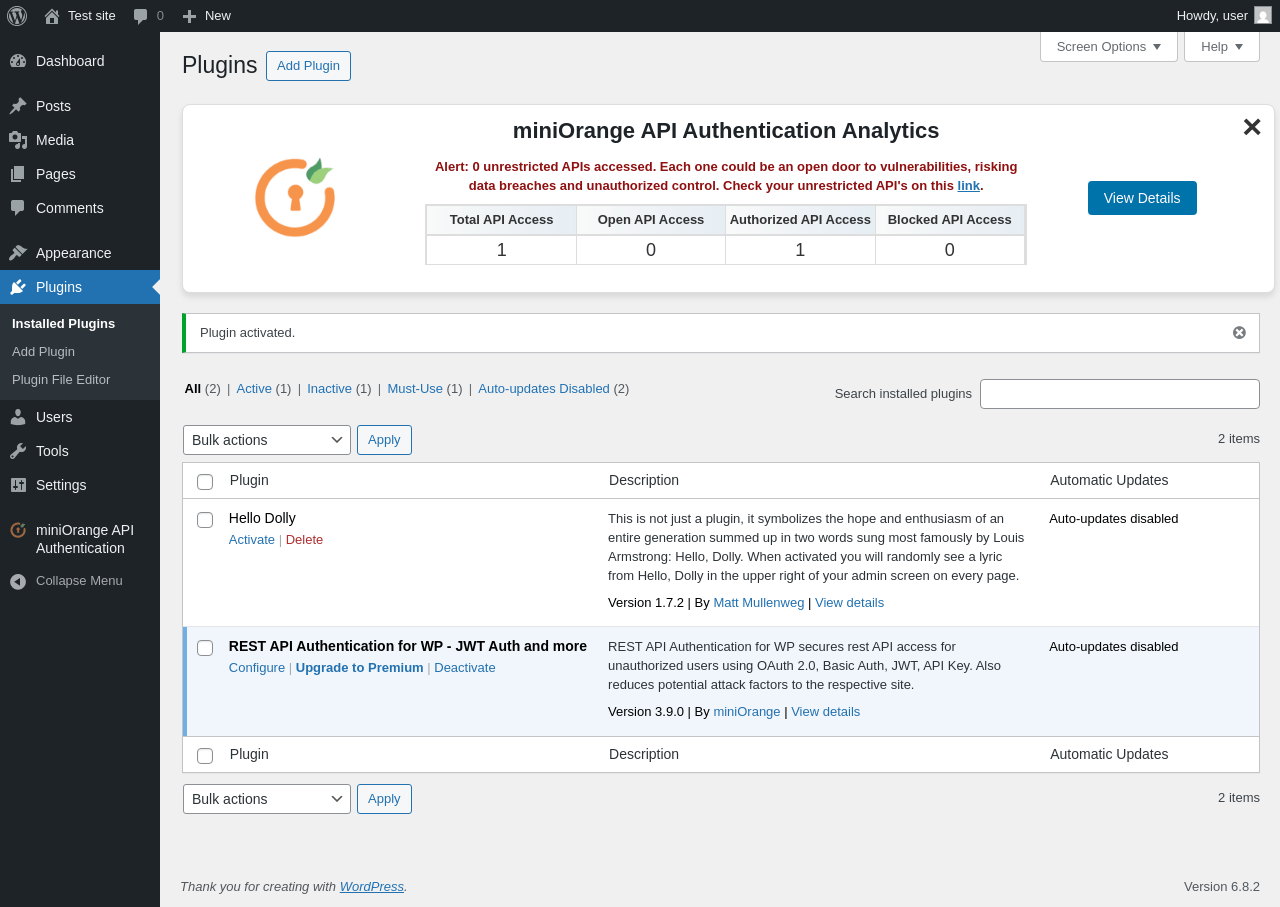The width and height of the screenshot is (1280, 907).
Task: Toggle select-all checkbox in table header
Action: [205, 482]
